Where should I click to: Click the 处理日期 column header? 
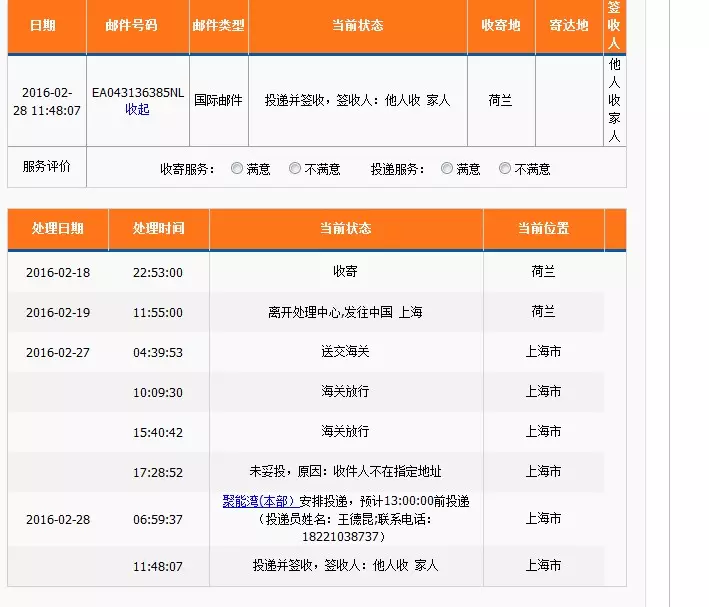pyautogui.click(x=58, y=228)
